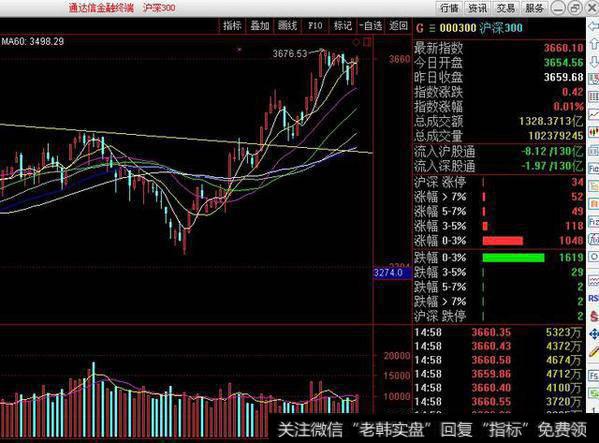The image size is (599, 443).
Task: Open the 服务 menu
Action: [534, 8]
